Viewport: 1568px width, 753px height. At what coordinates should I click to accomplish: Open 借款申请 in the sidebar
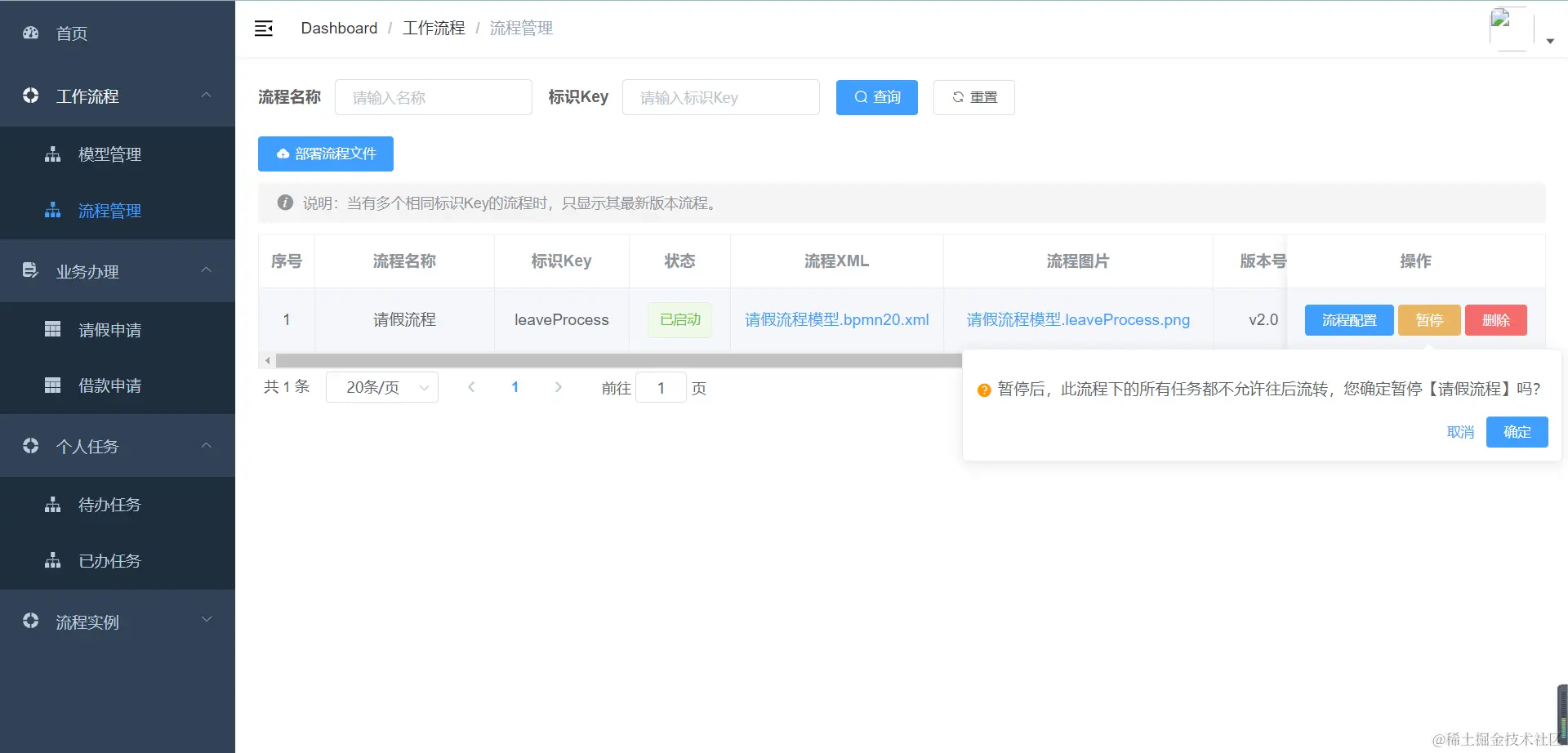(118, 385)
